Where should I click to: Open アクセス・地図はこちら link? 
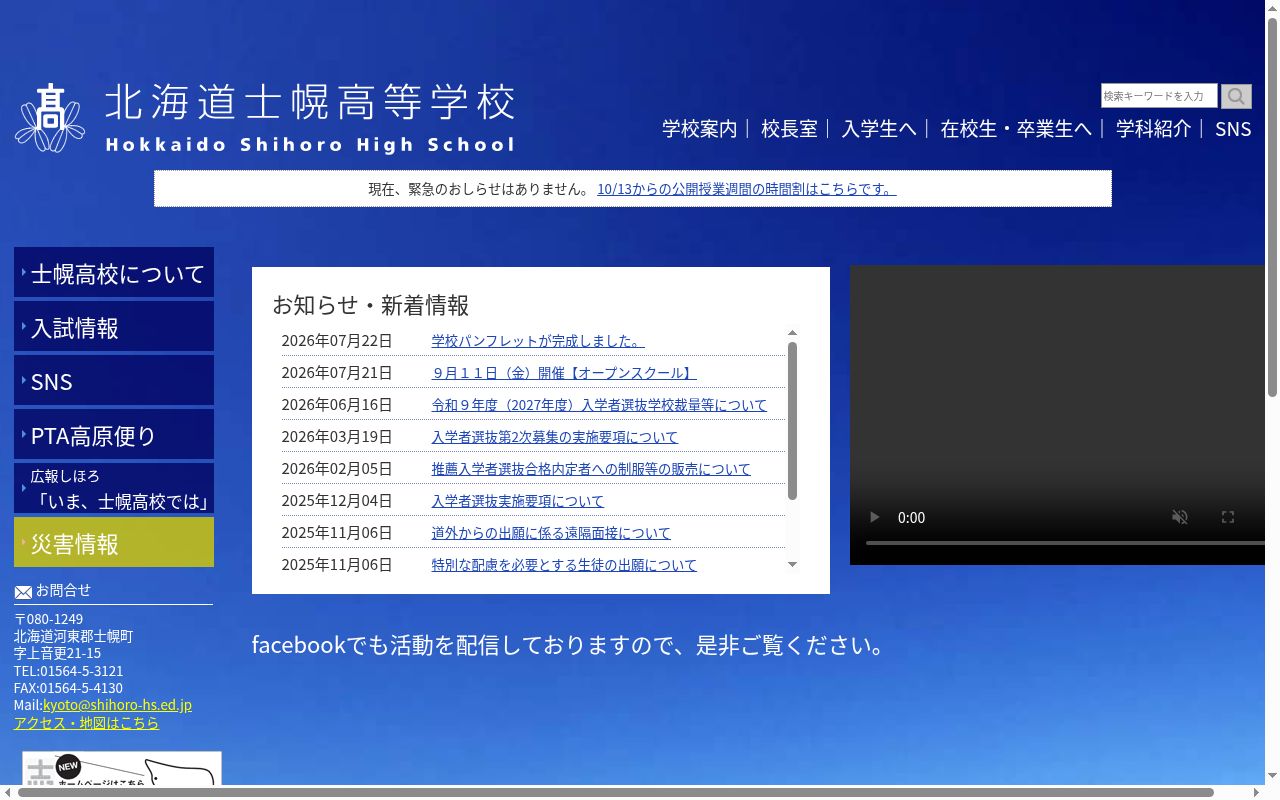click(x=86, y=723)
